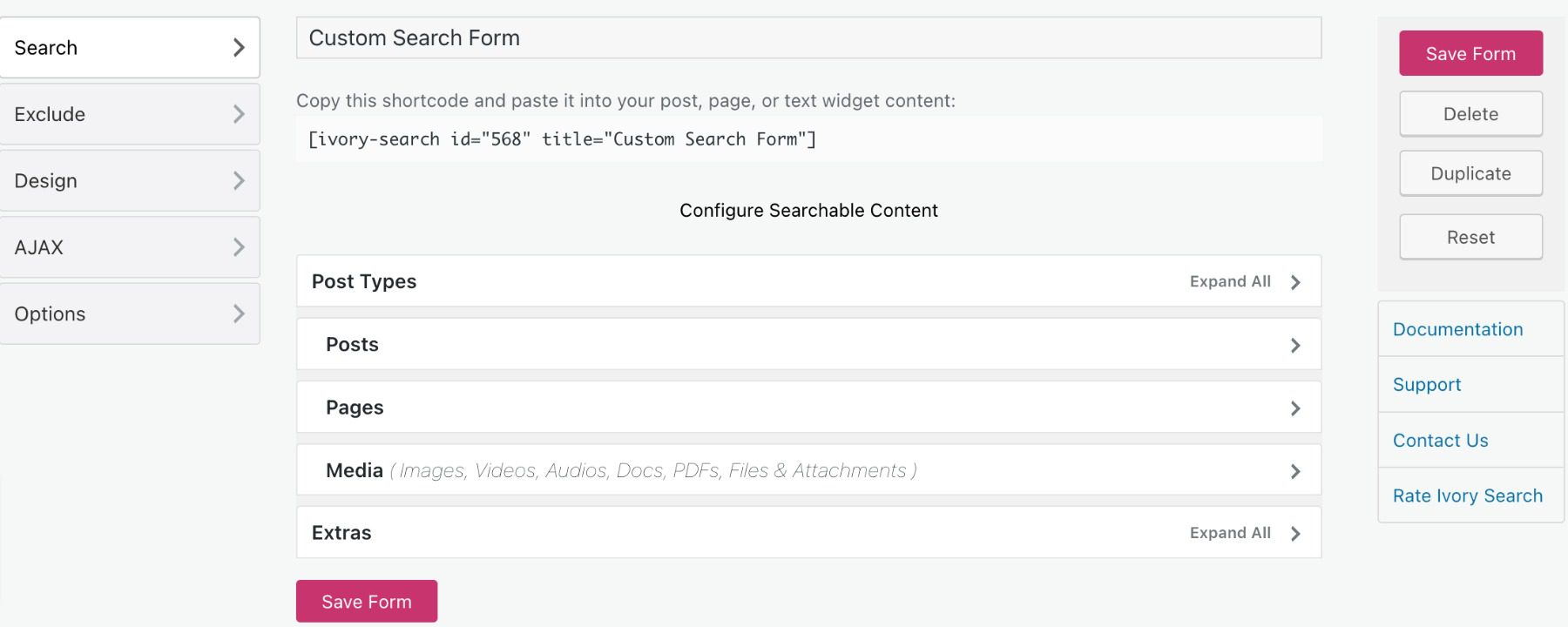Click the Design section arrow icon
The image size is (1568, 627).
240,180
